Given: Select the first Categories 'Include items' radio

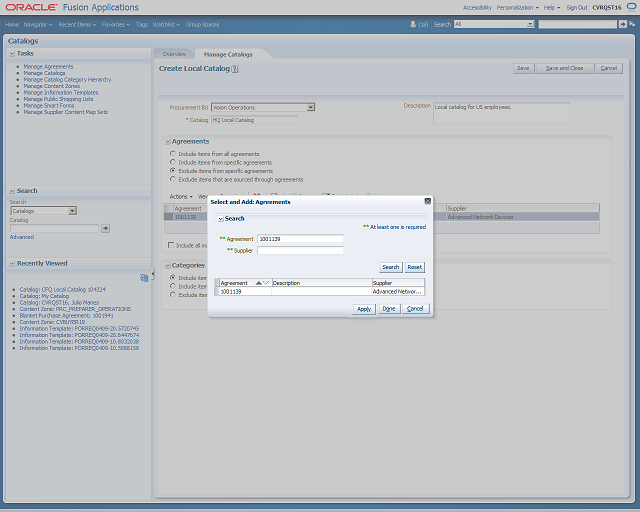Looking at the screenshot, I should [173, 277].
